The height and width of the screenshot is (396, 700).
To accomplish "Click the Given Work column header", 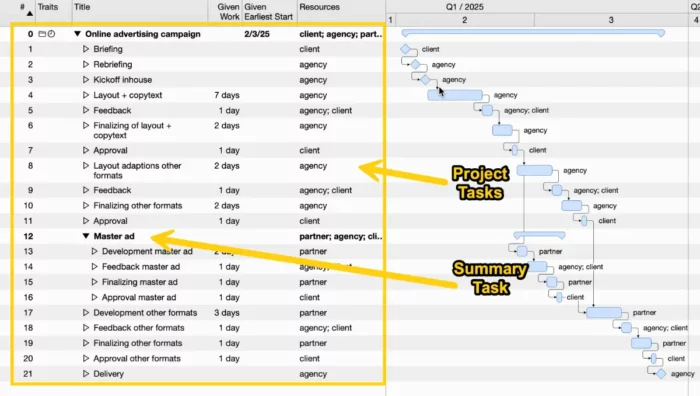I will [x=228, y=12].
